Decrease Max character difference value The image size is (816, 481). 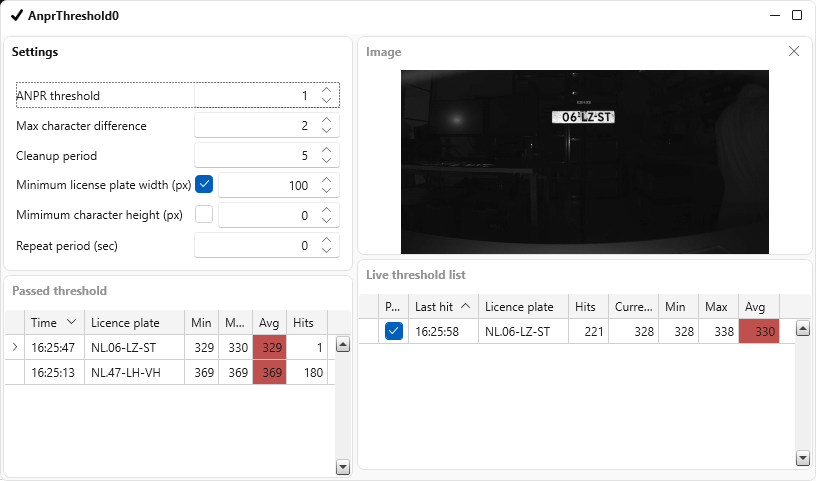pos(326,131)
